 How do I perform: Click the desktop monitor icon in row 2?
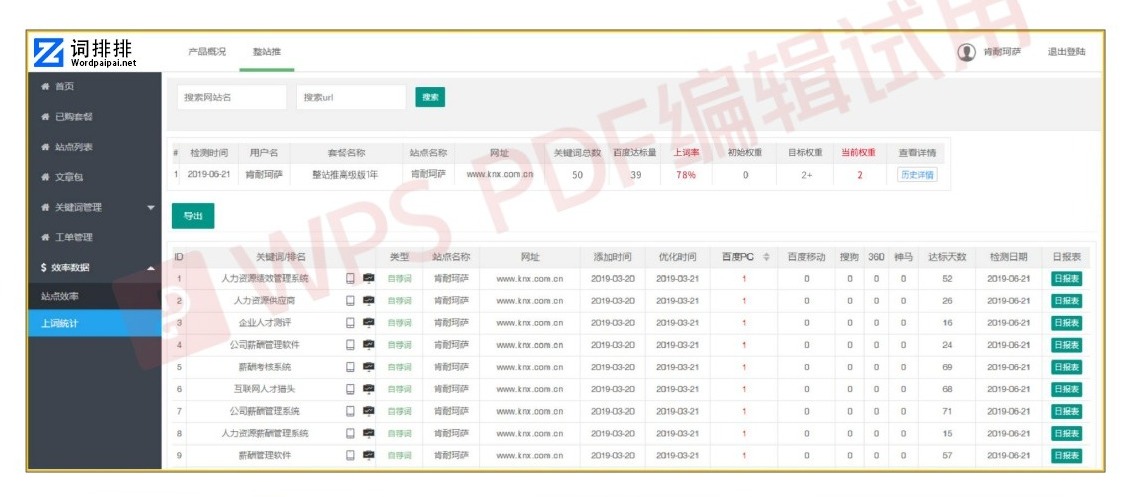368,301
